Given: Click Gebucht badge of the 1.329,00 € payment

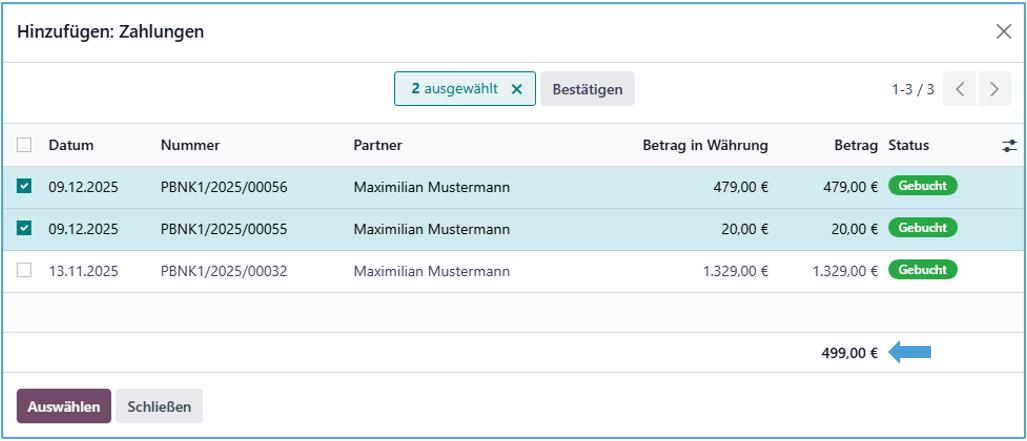Looking at the screenshot, I should pyautogui.click(x=922, y=270).
